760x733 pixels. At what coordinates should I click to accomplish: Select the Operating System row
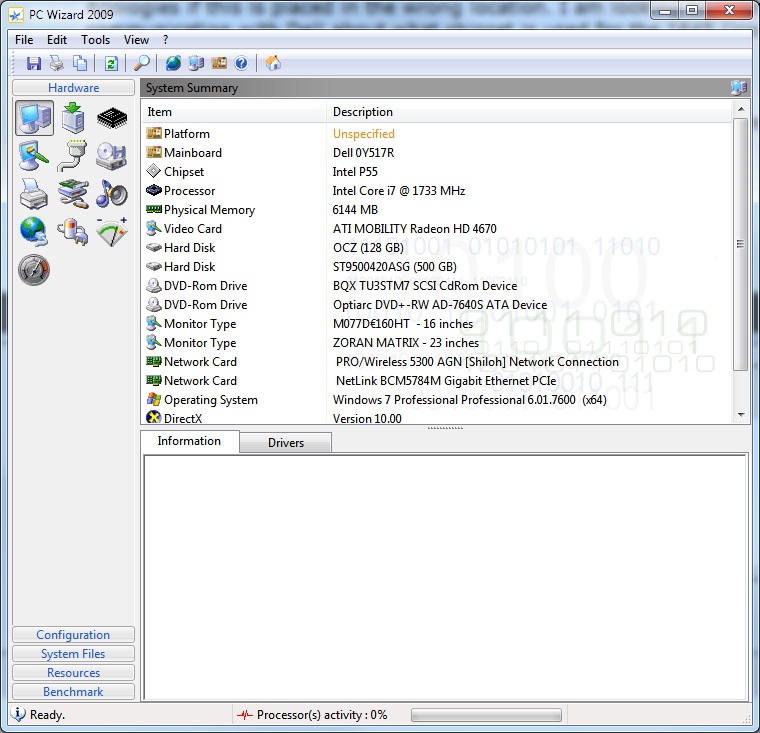click(x=436, y=399)
